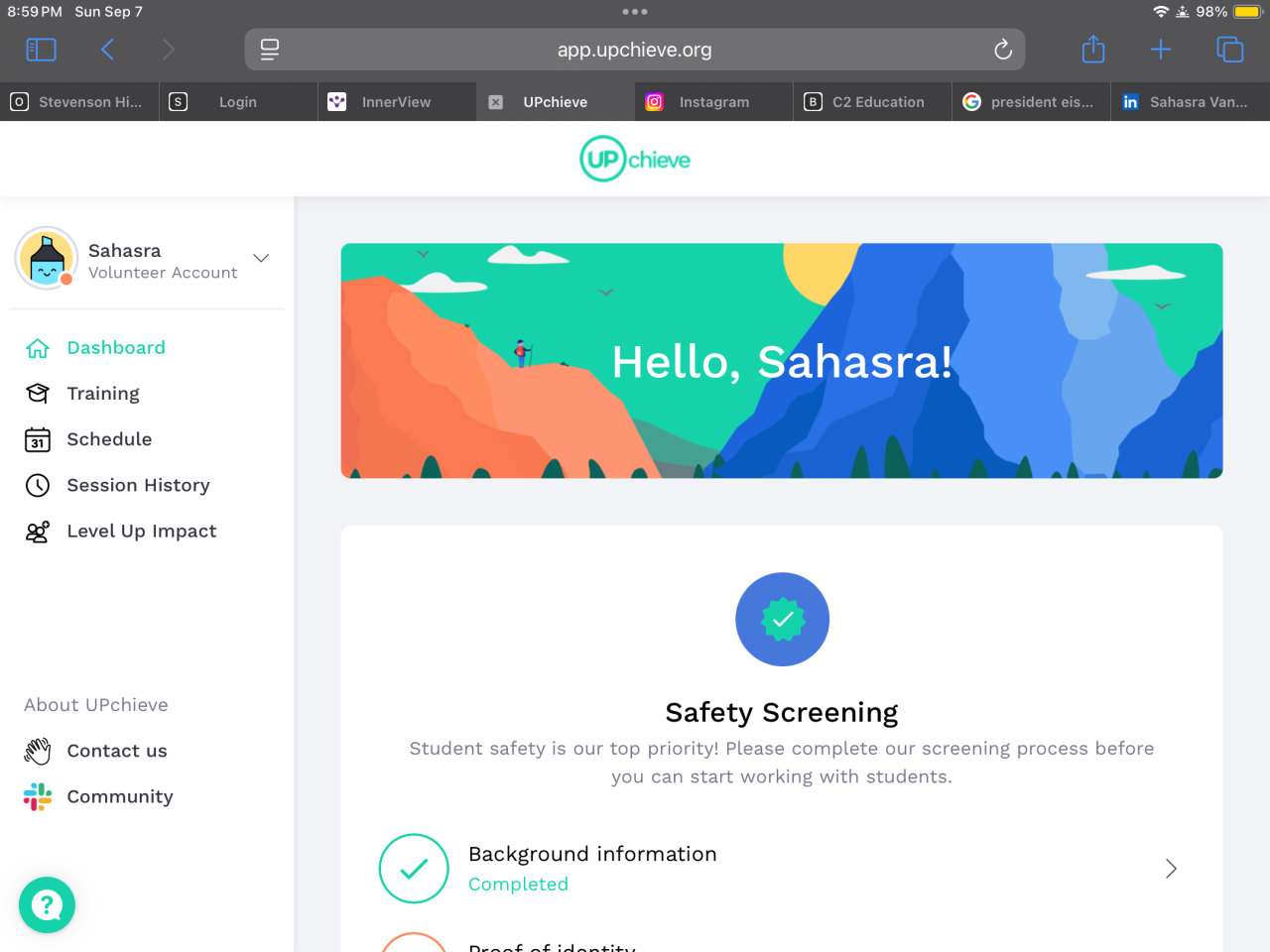The height and width of the screenshot is (952, 1270).
Task: Open Dashboard from sidebar
Action: 116,348
